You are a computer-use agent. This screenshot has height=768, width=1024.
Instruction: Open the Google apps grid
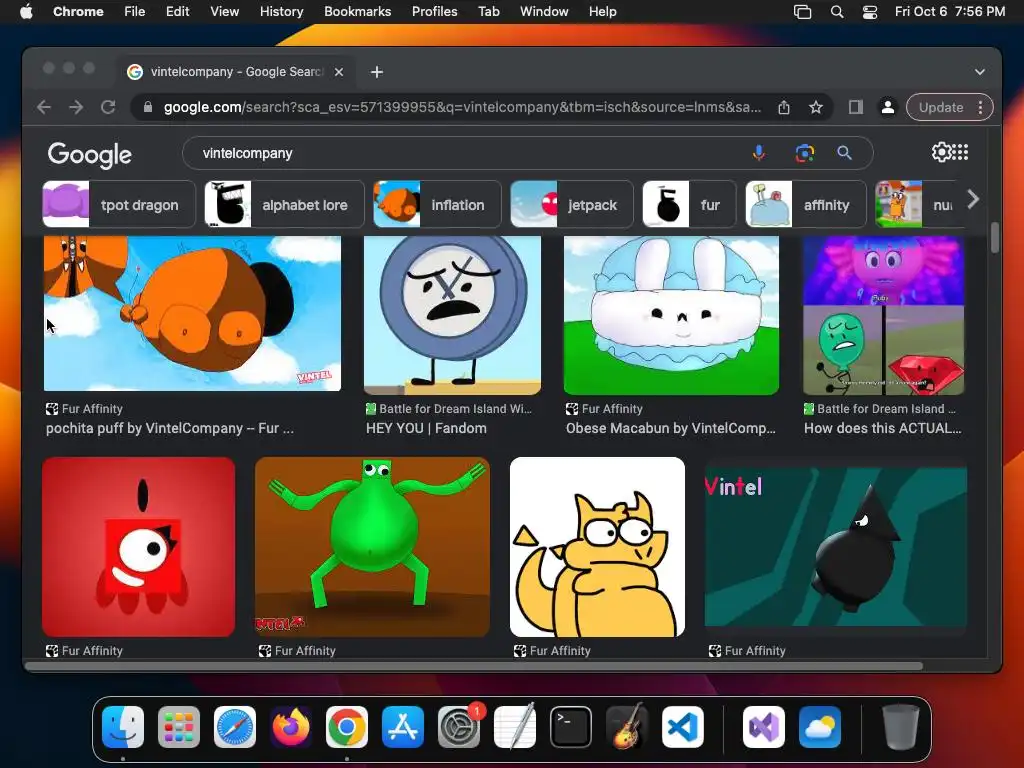point(960,152)
